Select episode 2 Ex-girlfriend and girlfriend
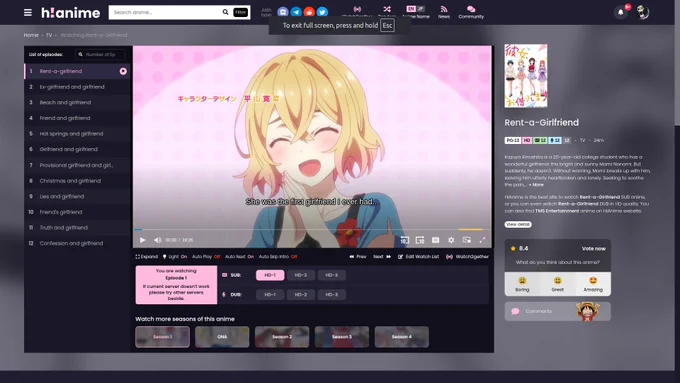Screen dimensions: 680x383 click(x=77, y=87)
